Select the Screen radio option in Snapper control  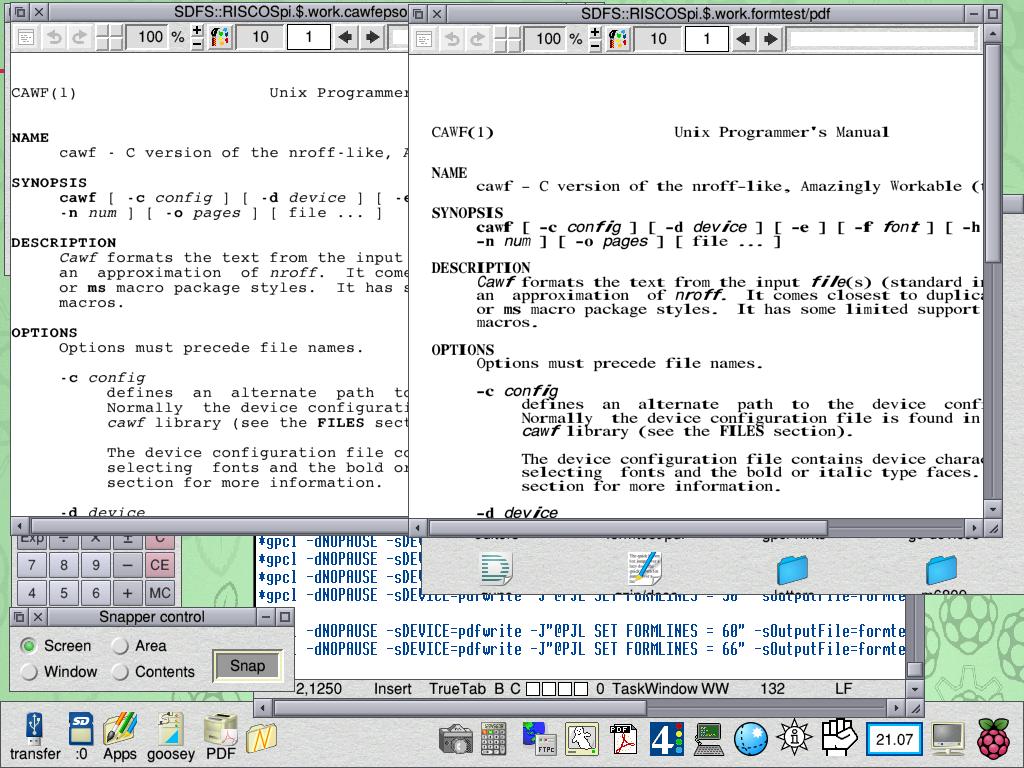[x=28, y=646]
